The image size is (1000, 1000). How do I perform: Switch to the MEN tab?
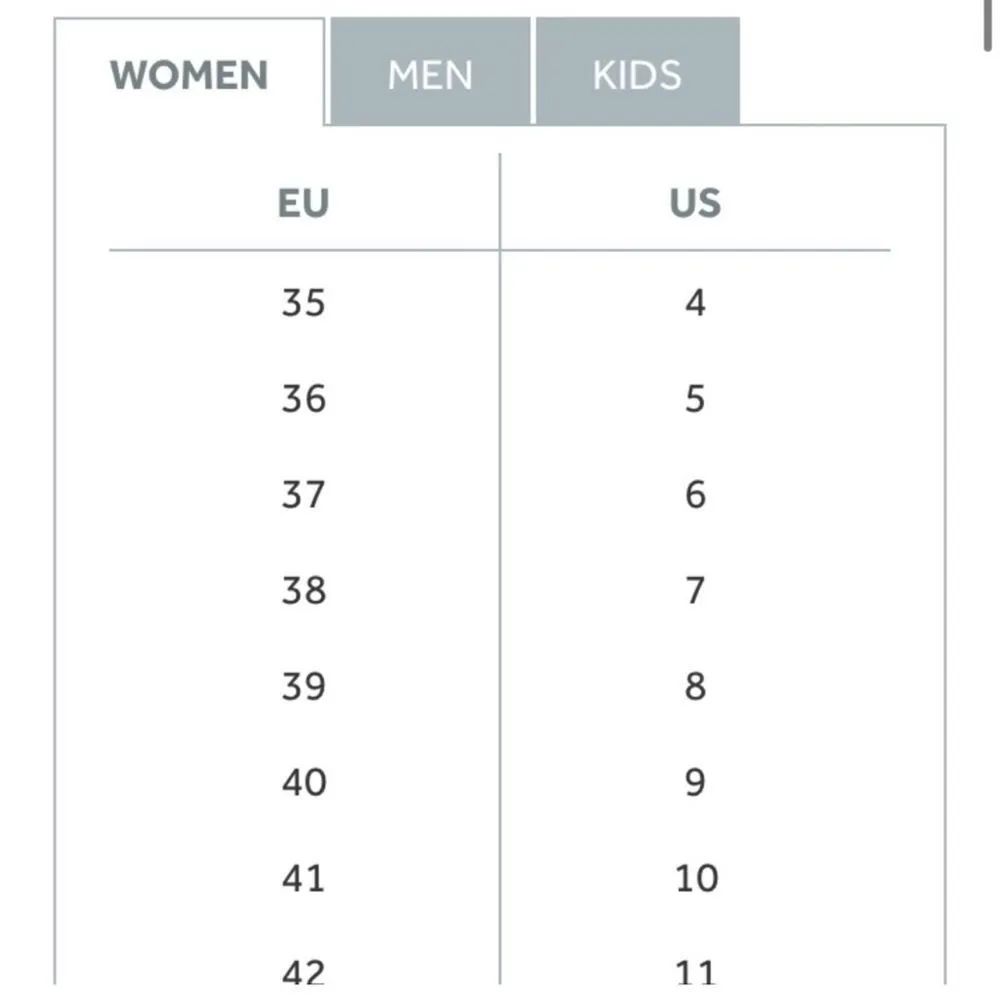point(430,75)
